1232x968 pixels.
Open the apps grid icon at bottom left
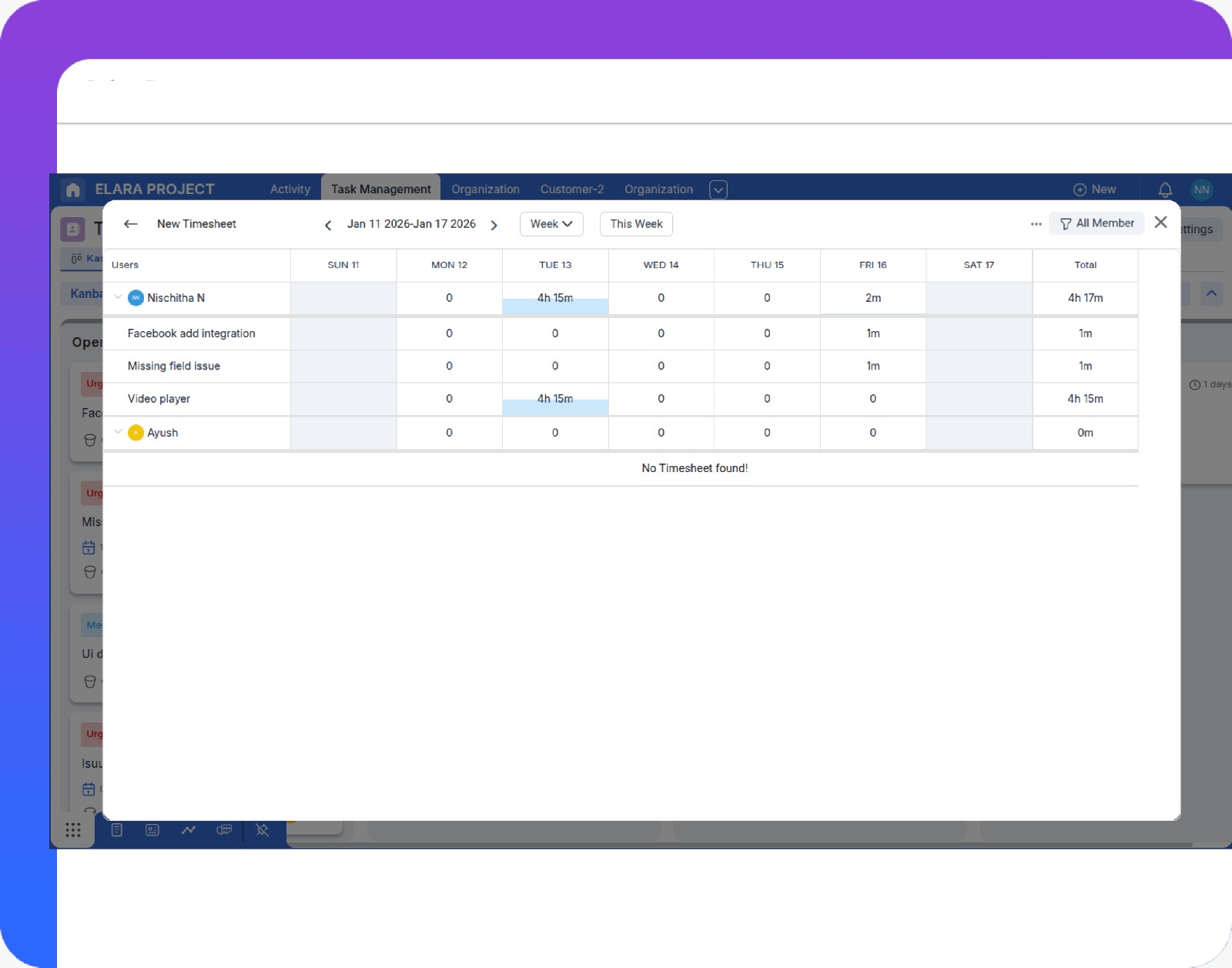point(73,830)
